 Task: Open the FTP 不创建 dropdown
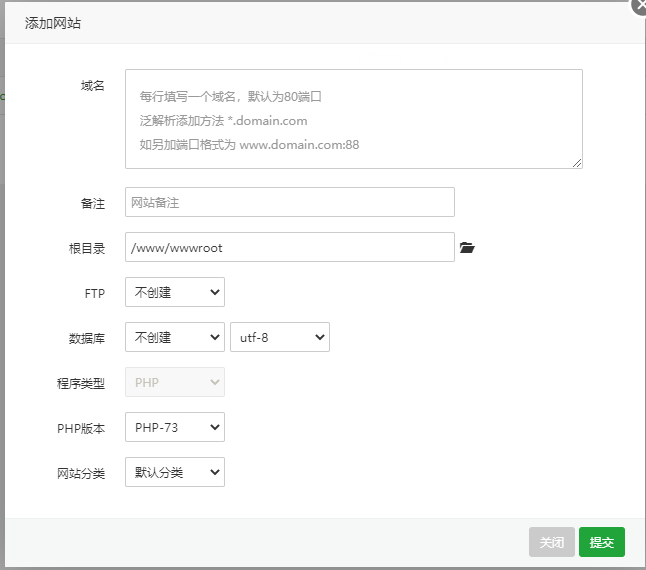[x=174, y=292]
